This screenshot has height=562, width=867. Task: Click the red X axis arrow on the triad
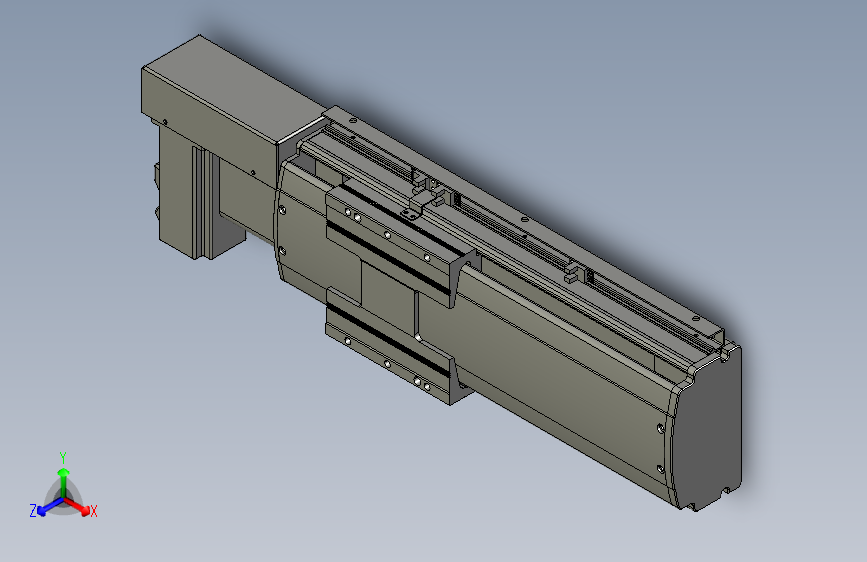[x=77, y=506]
